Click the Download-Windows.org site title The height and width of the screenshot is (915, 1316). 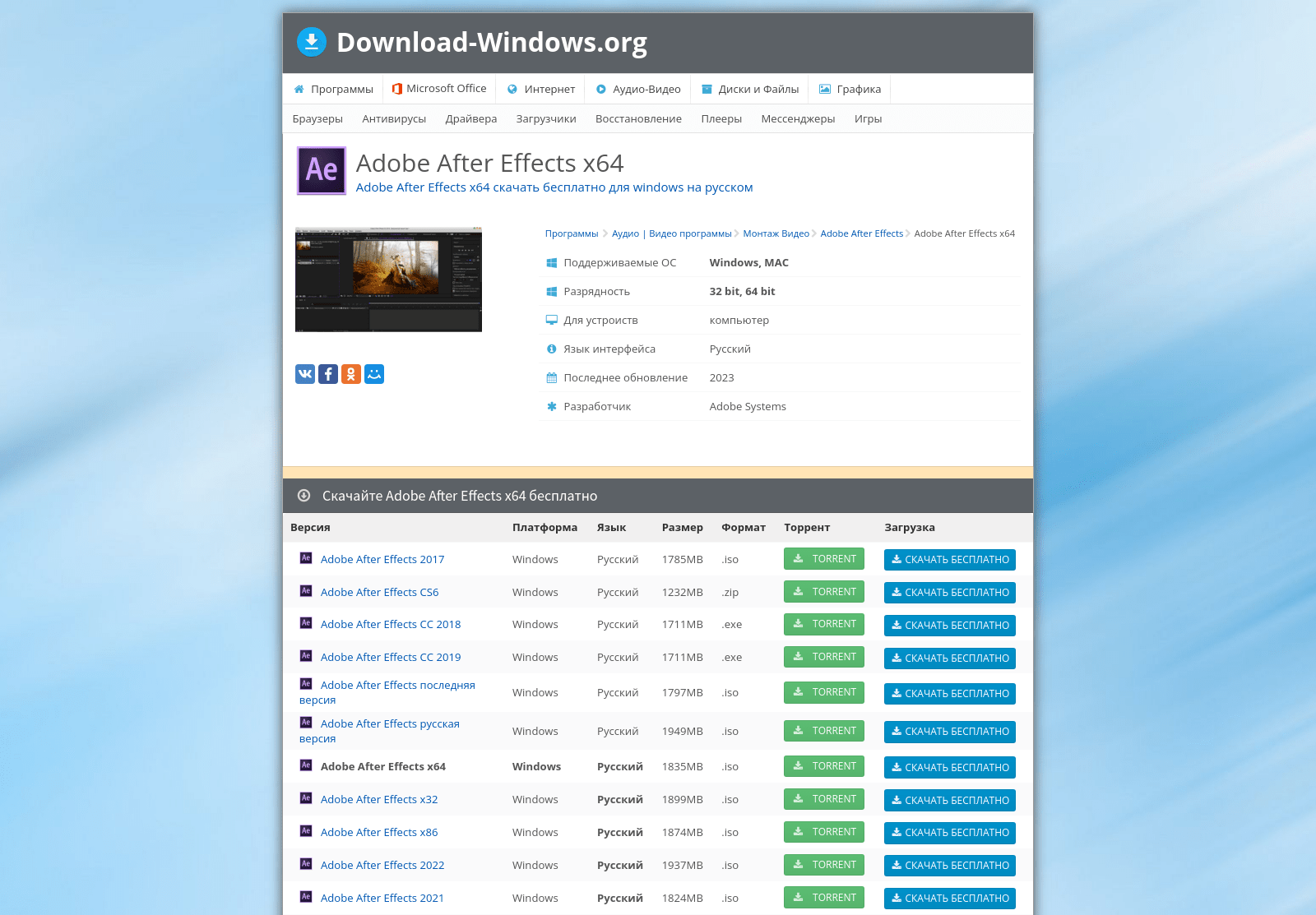(492, 42)
